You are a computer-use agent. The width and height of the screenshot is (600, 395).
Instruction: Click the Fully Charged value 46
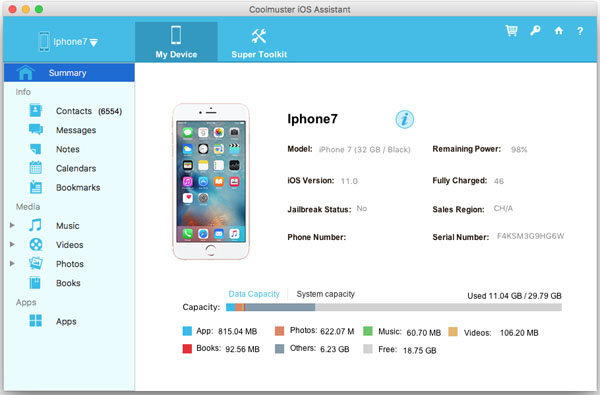tap(499, 181)
